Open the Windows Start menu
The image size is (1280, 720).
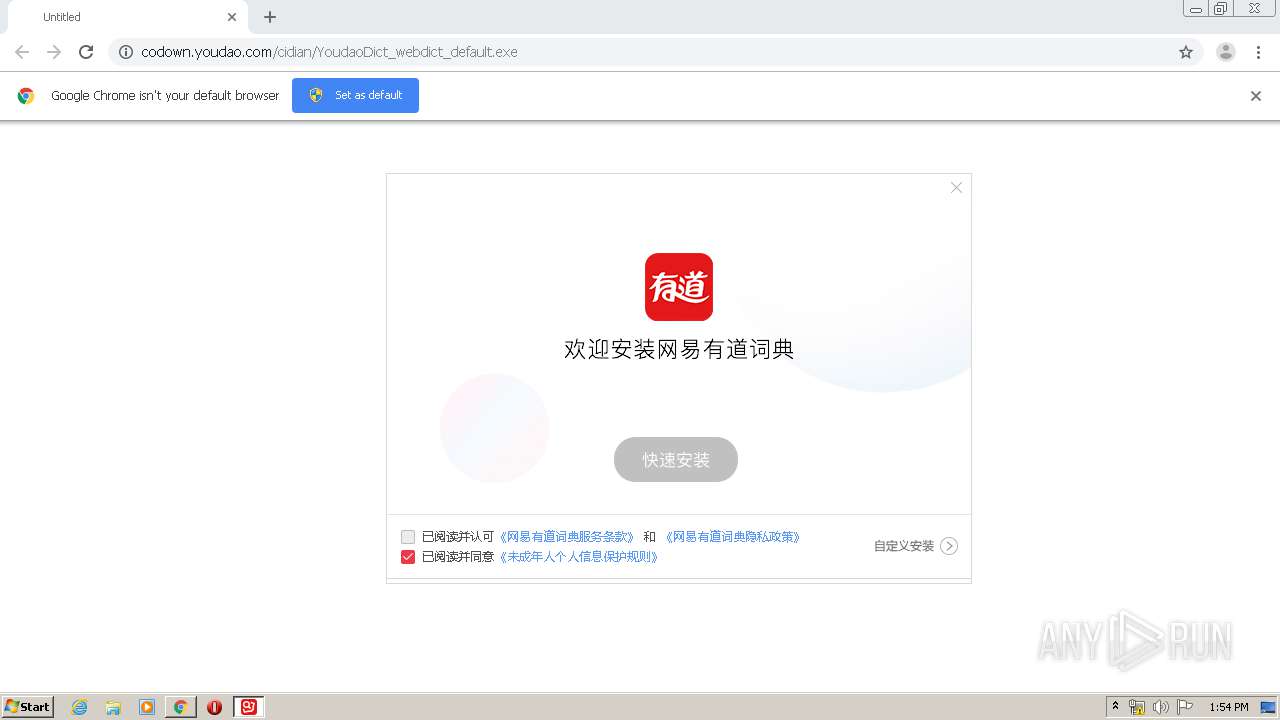(28, 707)
